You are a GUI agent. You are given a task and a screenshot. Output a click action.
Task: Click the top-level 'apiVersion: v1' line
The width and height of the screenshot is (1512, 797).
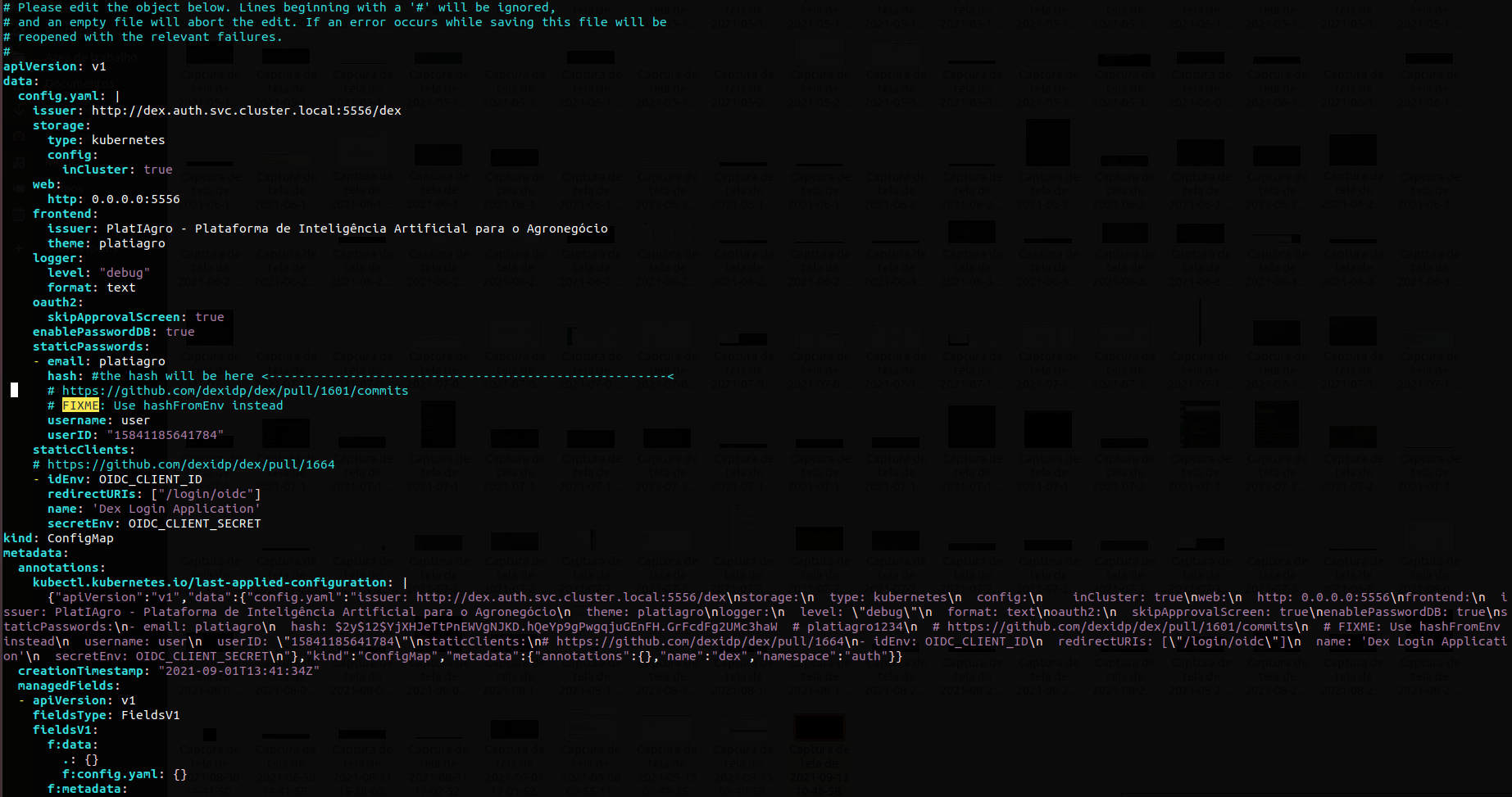[x=55, y=66]
